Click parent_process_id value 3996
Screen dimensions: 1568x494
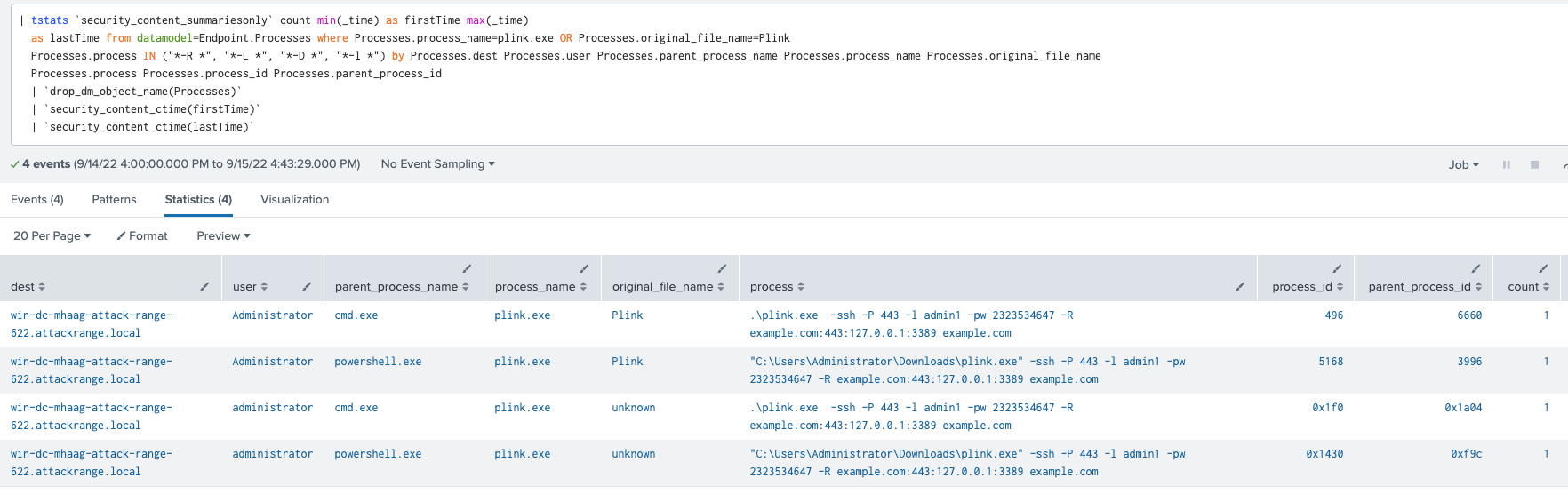pos(1469,362)
